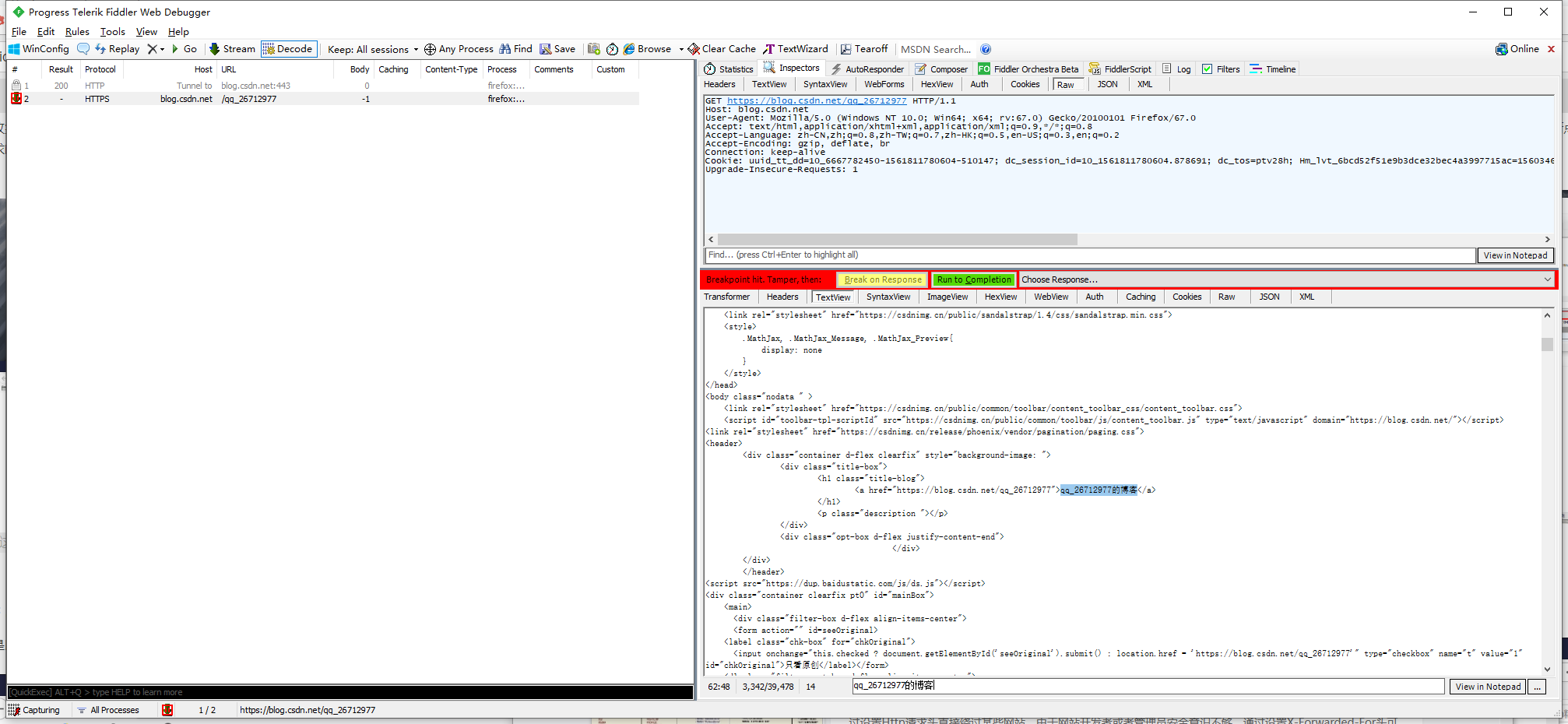Click request View in Notepad button
1568x724 pixels.
coord(1515,256)
